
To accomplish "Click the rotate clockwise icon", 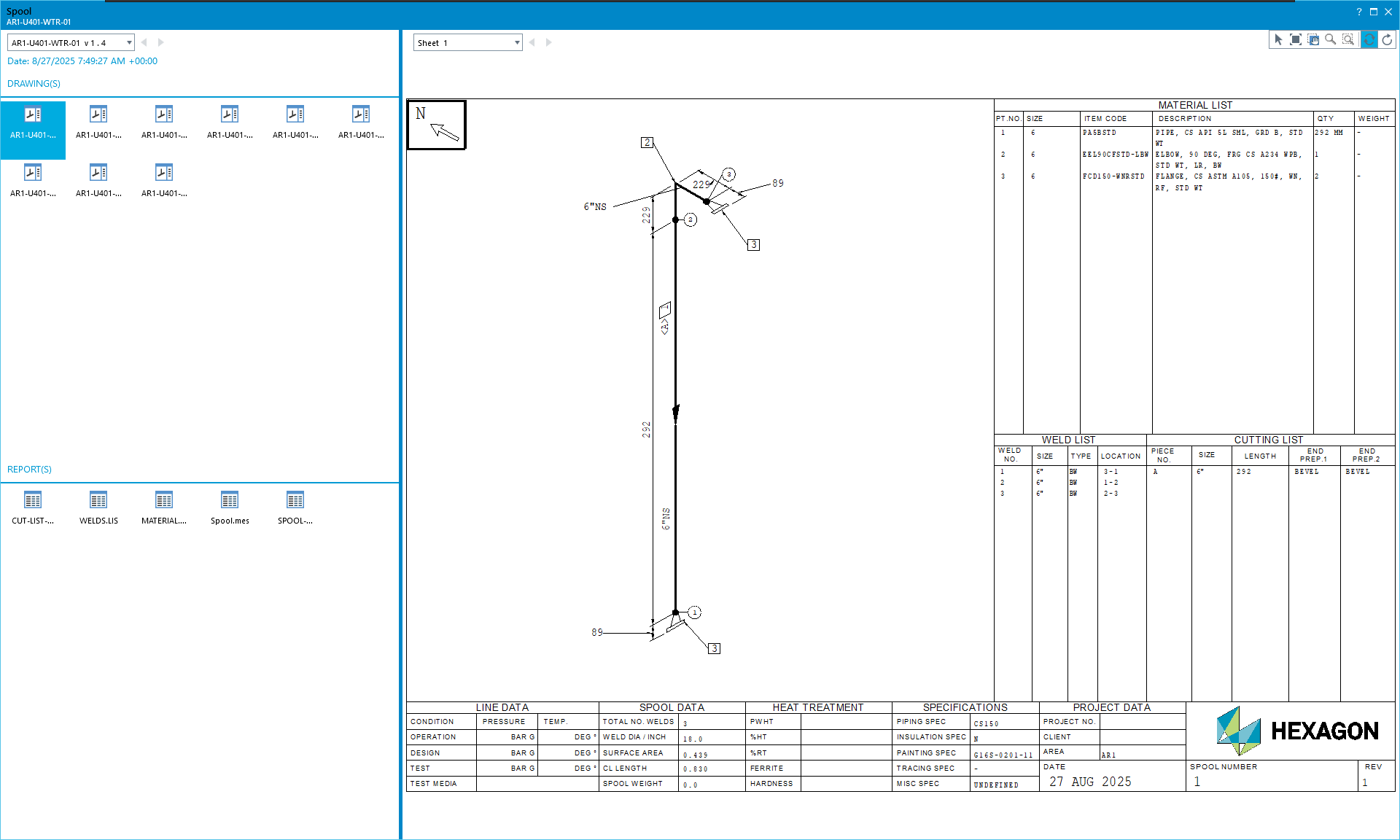I will tap(1387, 40).
